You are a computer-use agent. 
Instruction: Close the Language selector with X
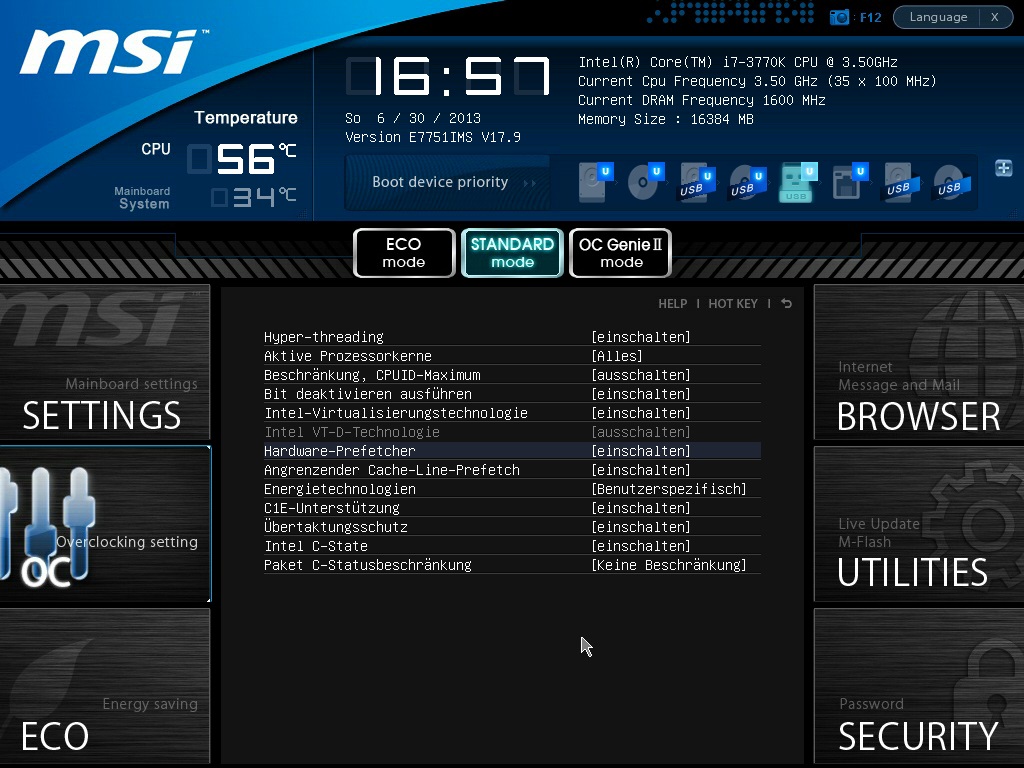click(x=995, y=17)
